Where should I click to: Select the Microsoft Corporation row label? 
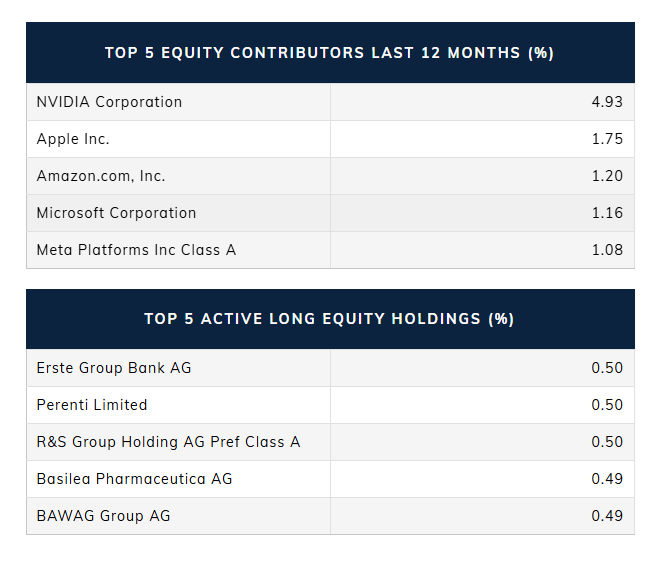coord(116,213)
